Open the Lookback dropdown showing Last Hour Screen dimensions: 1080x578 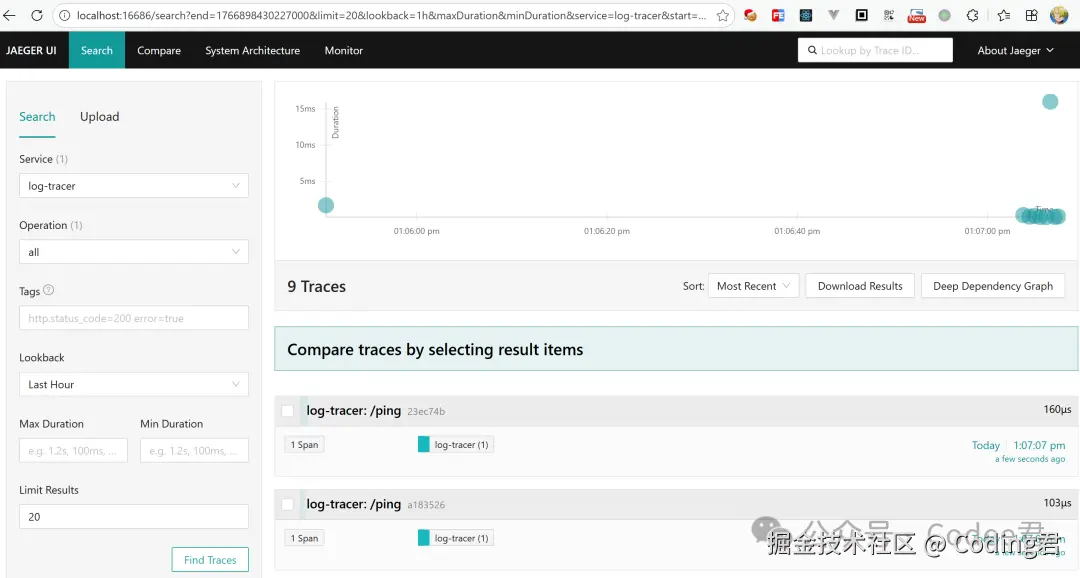pos(134,384)
